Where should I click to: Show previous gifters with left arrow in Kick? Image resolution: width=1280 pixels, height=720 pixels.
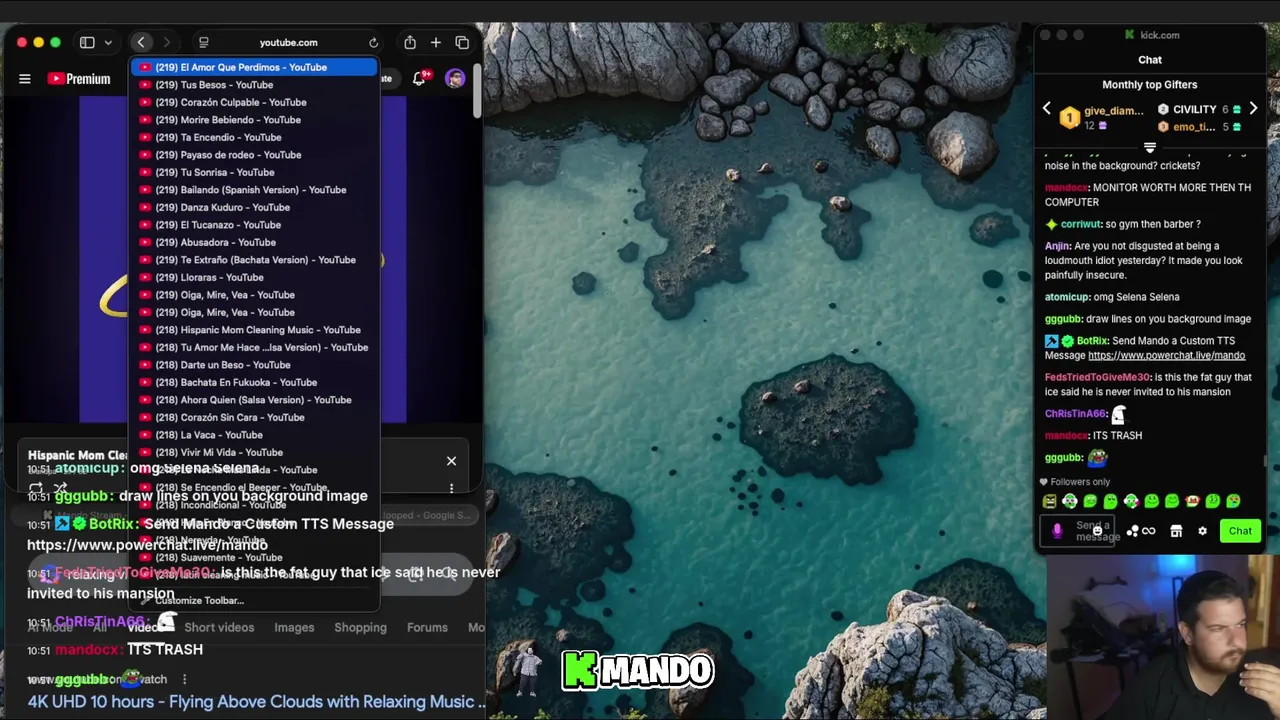click(x=1047, y=109)
